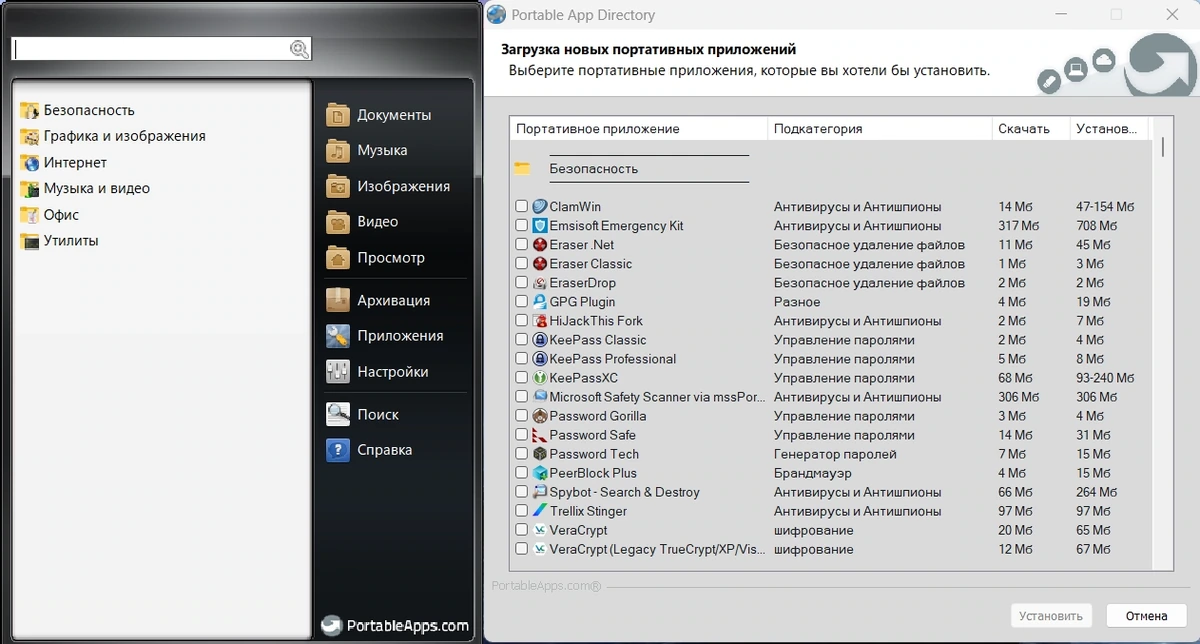1200x644 pixels.
Task: Sort by Скачать column header
Action: 1031,129
